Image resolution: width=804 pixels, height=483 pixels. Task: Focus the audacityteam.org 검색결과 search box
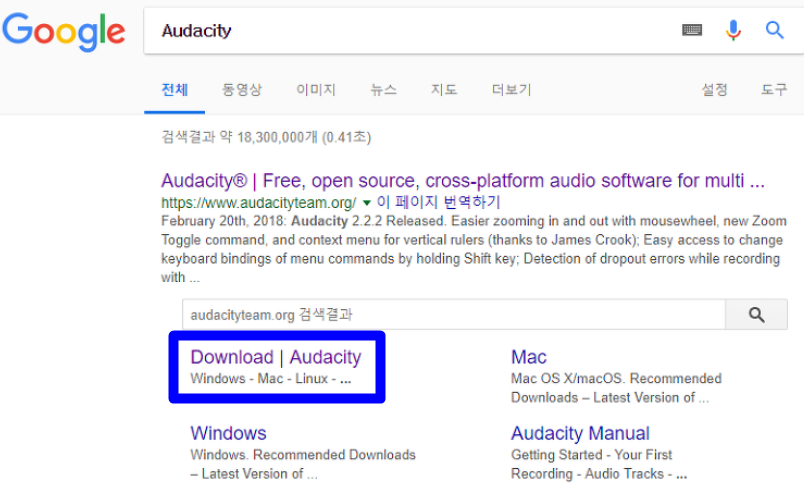[454, 314]
